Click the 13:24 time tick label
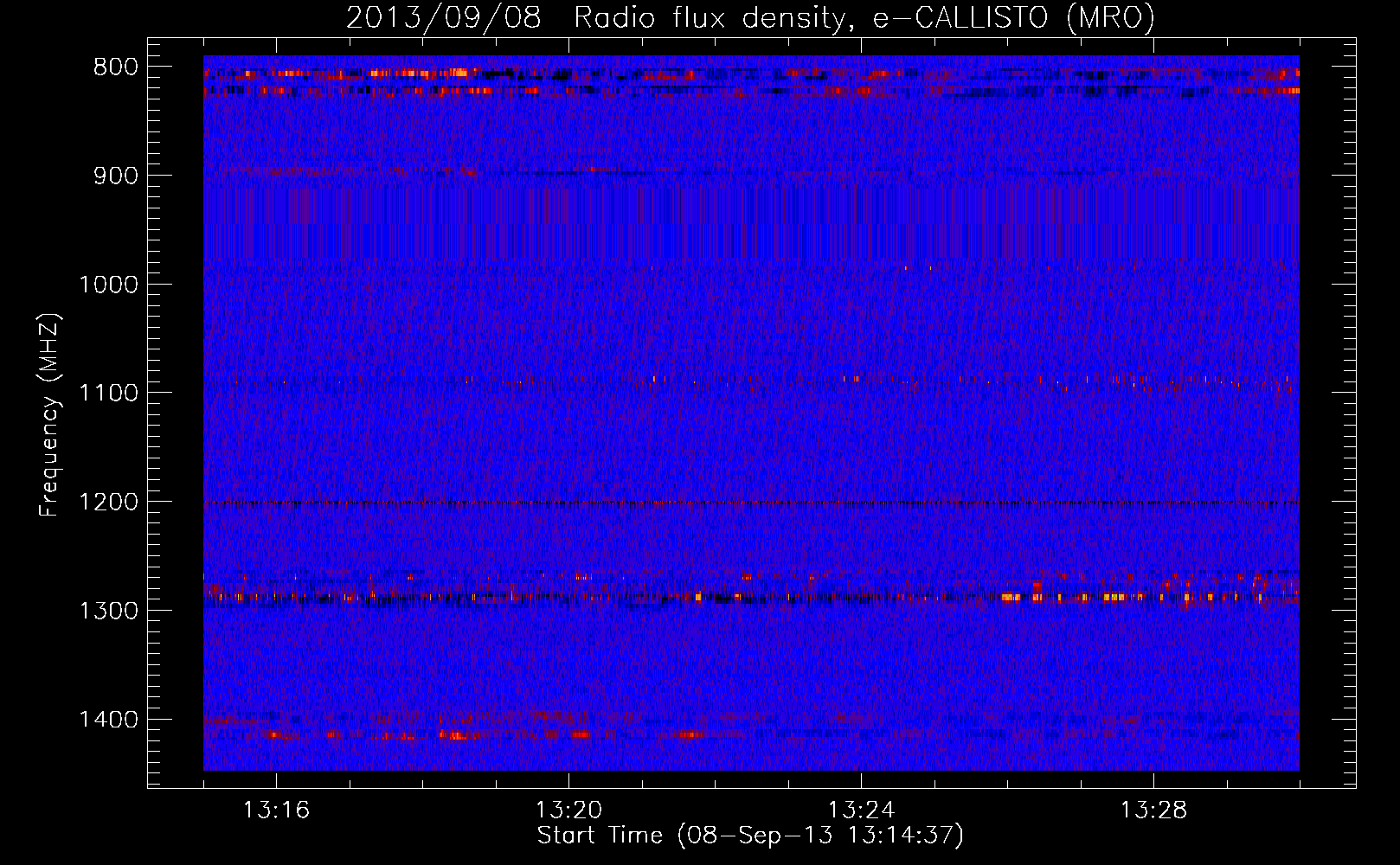 point(861,811)
